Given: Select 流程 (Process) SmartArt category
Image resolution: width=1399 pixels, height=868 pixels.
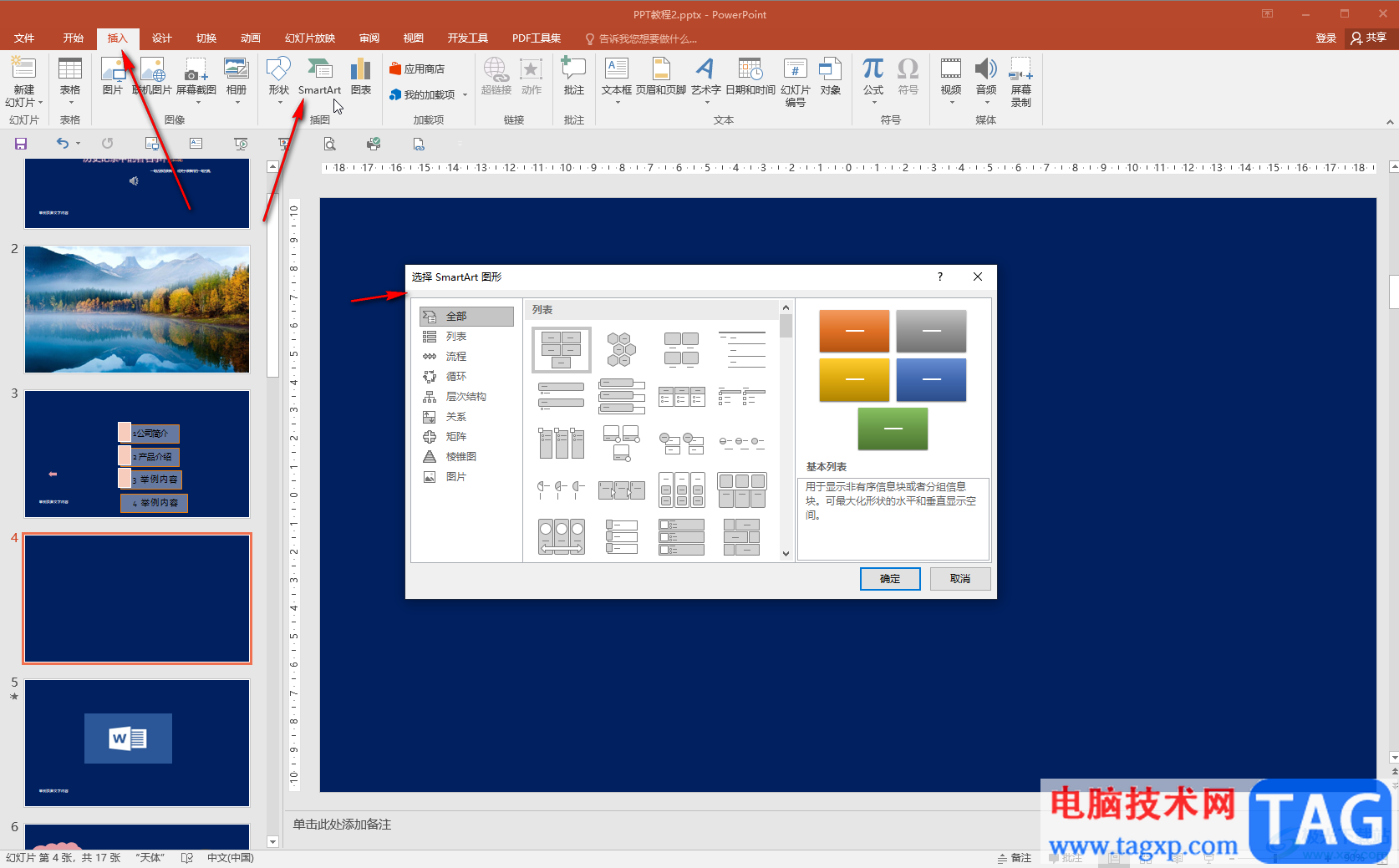Looking at the screenshot, I should (x=466, y=357).
